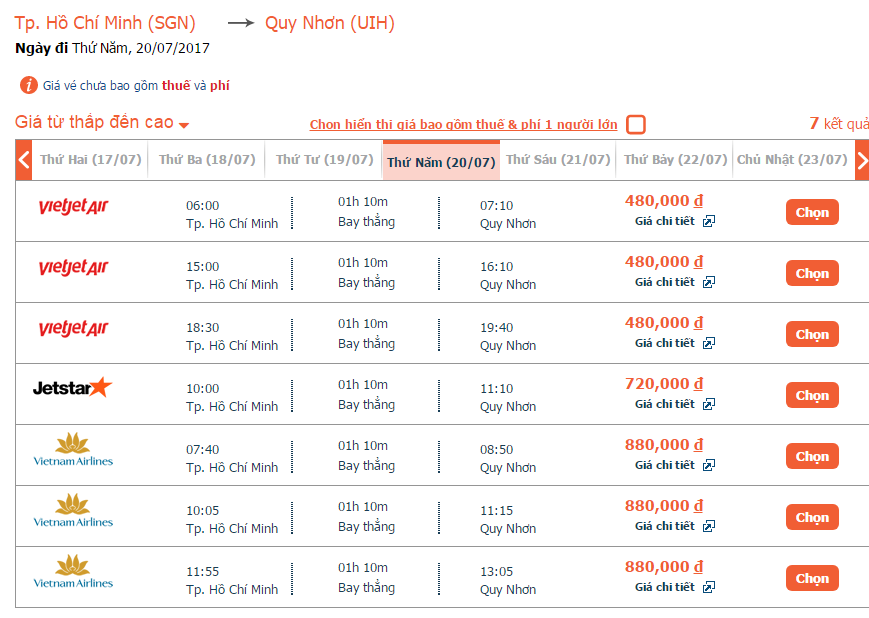869x618 pixels.
Task: Click the 880,000 đ price on 07:40 flight
Action: click(x=664, y=445)
